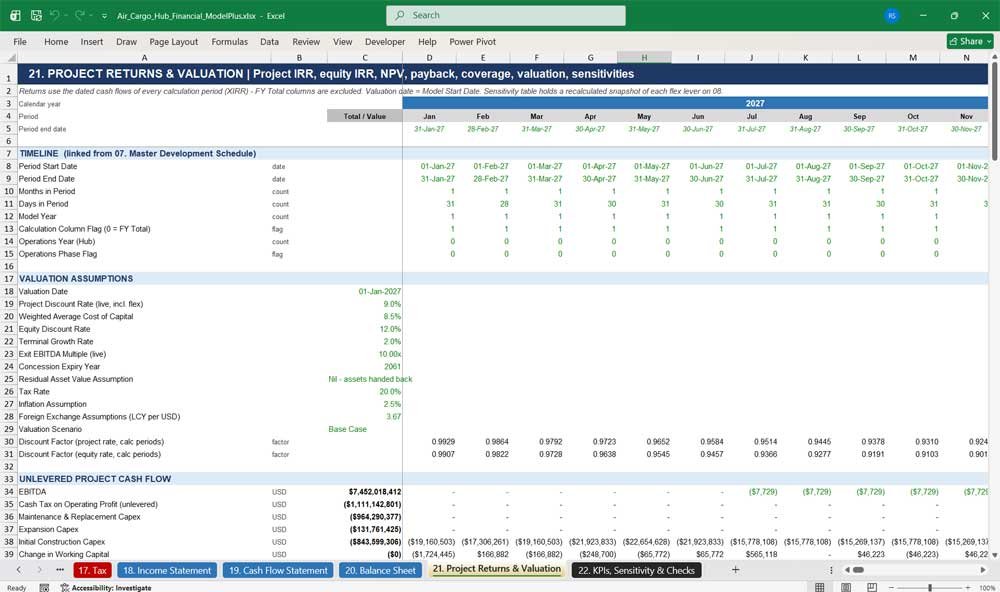Click the macro recording status icon
Image resolution: width=1000 pixels, height=592 pixels.
pyautogui.click(x=44, y=588)
